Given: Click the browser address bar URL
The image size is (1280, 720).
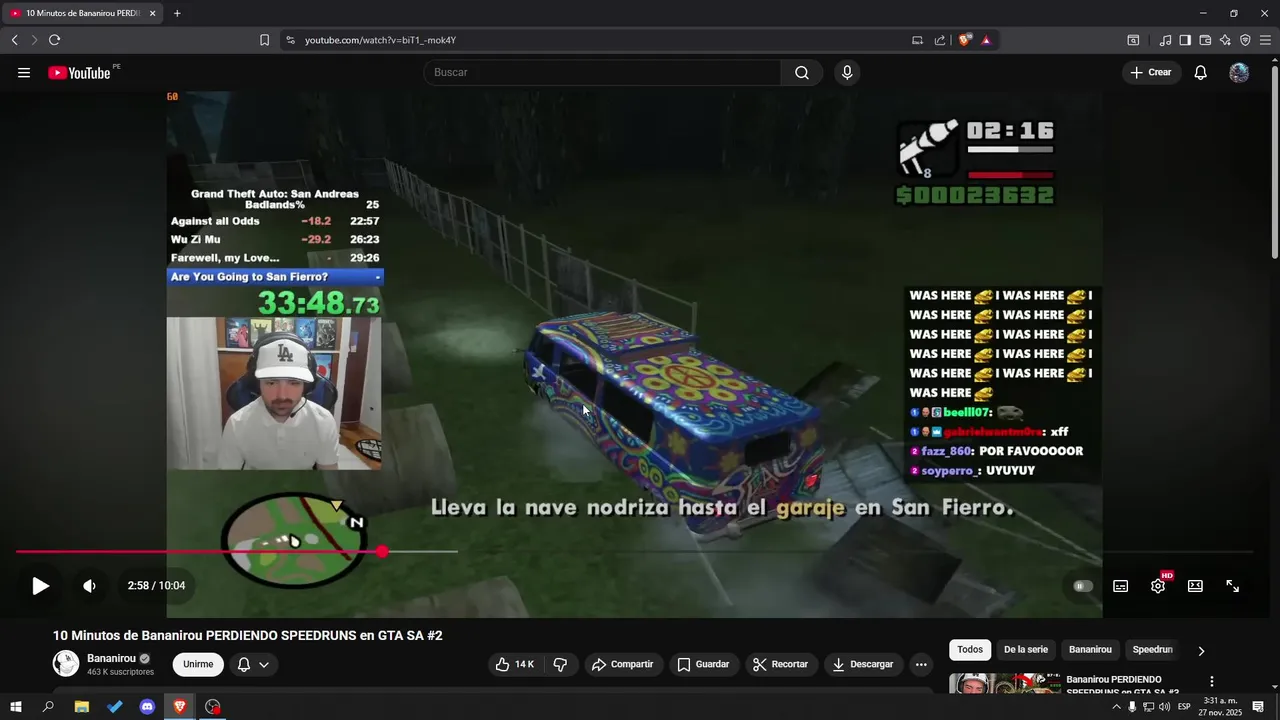Looking at the screenshot, I should pos(380,40).
